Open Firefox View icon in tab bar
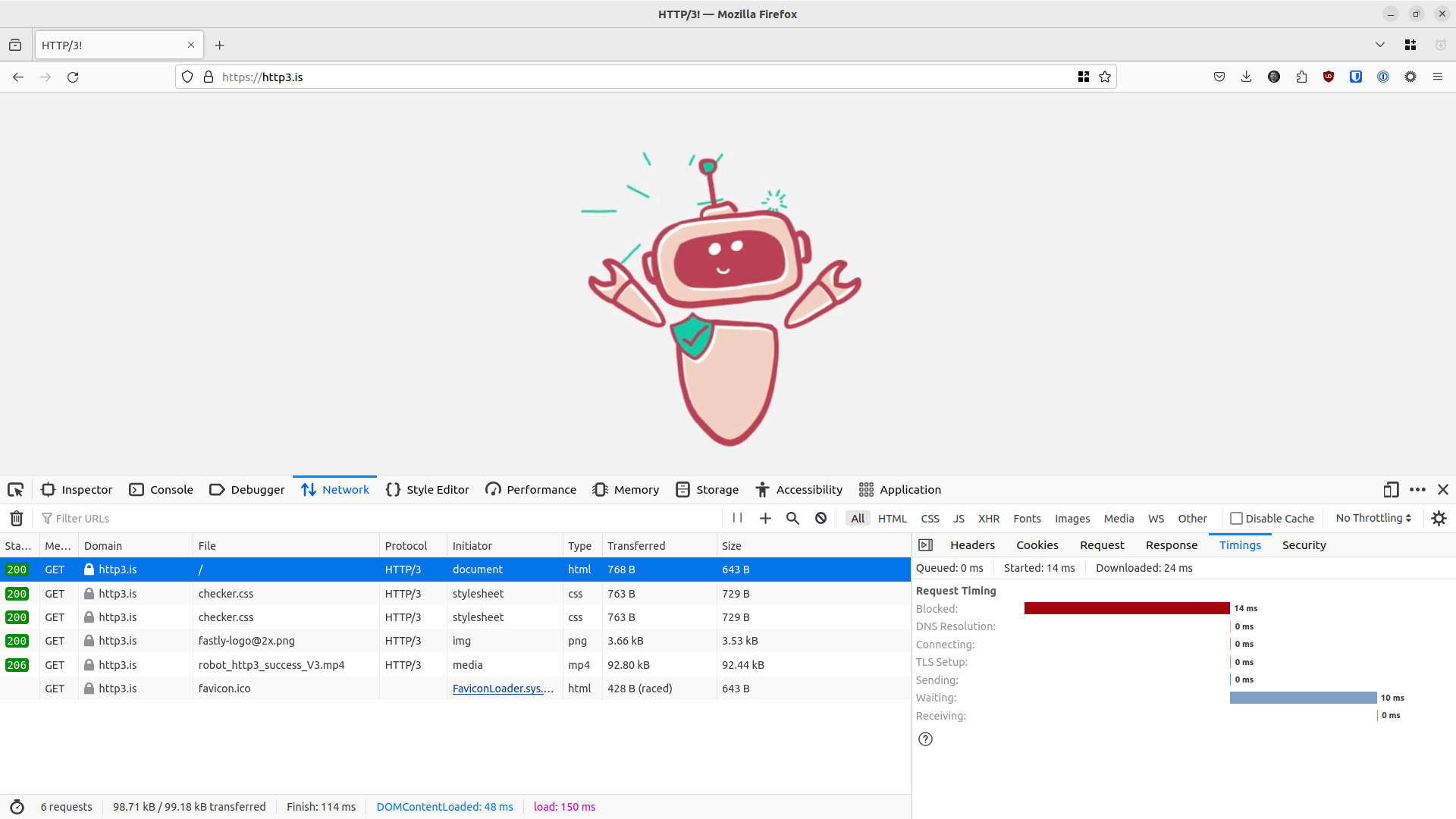 point(15,45)
